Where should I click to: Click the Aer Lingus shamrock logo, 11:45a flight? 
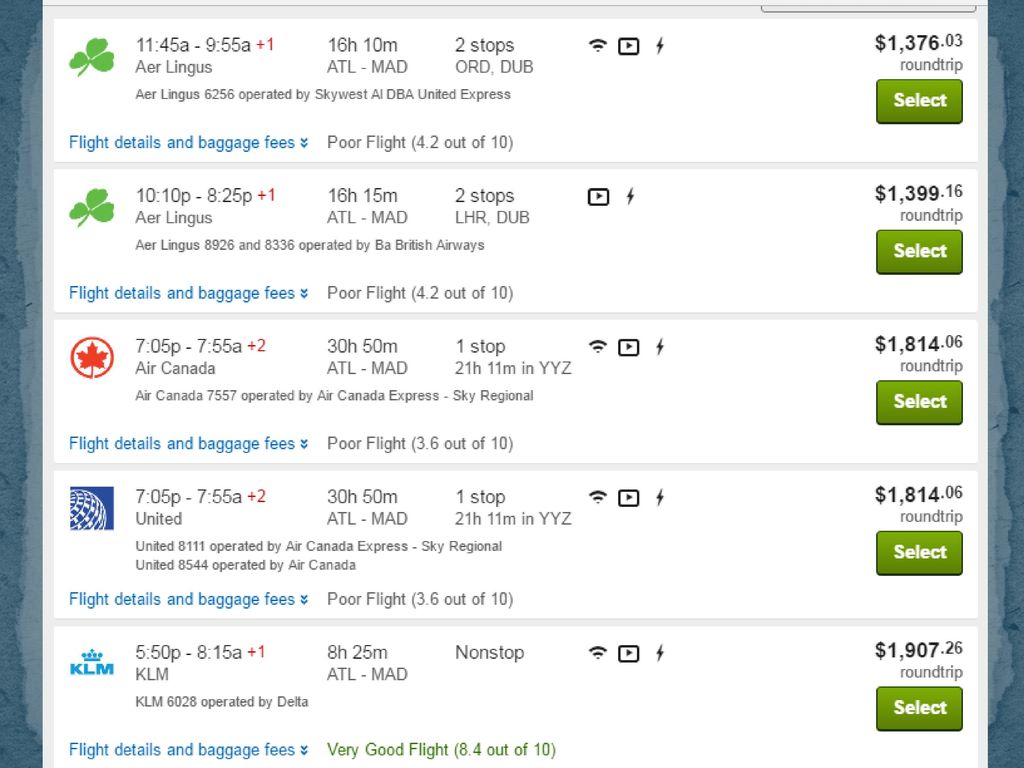(x=92, y=57)
